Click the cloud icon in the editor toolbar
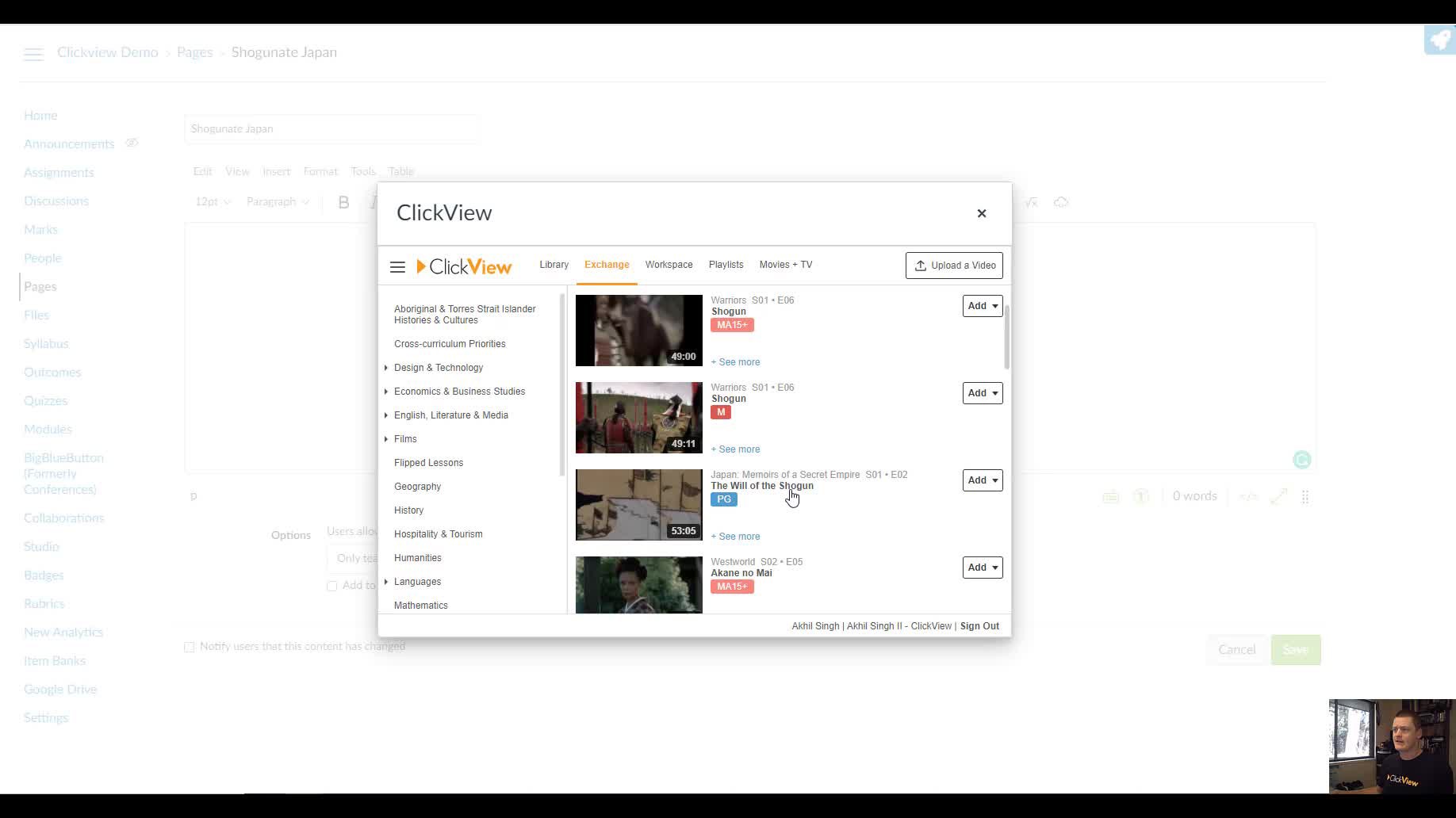1456x818 pixels. [x=1061, y=202]
